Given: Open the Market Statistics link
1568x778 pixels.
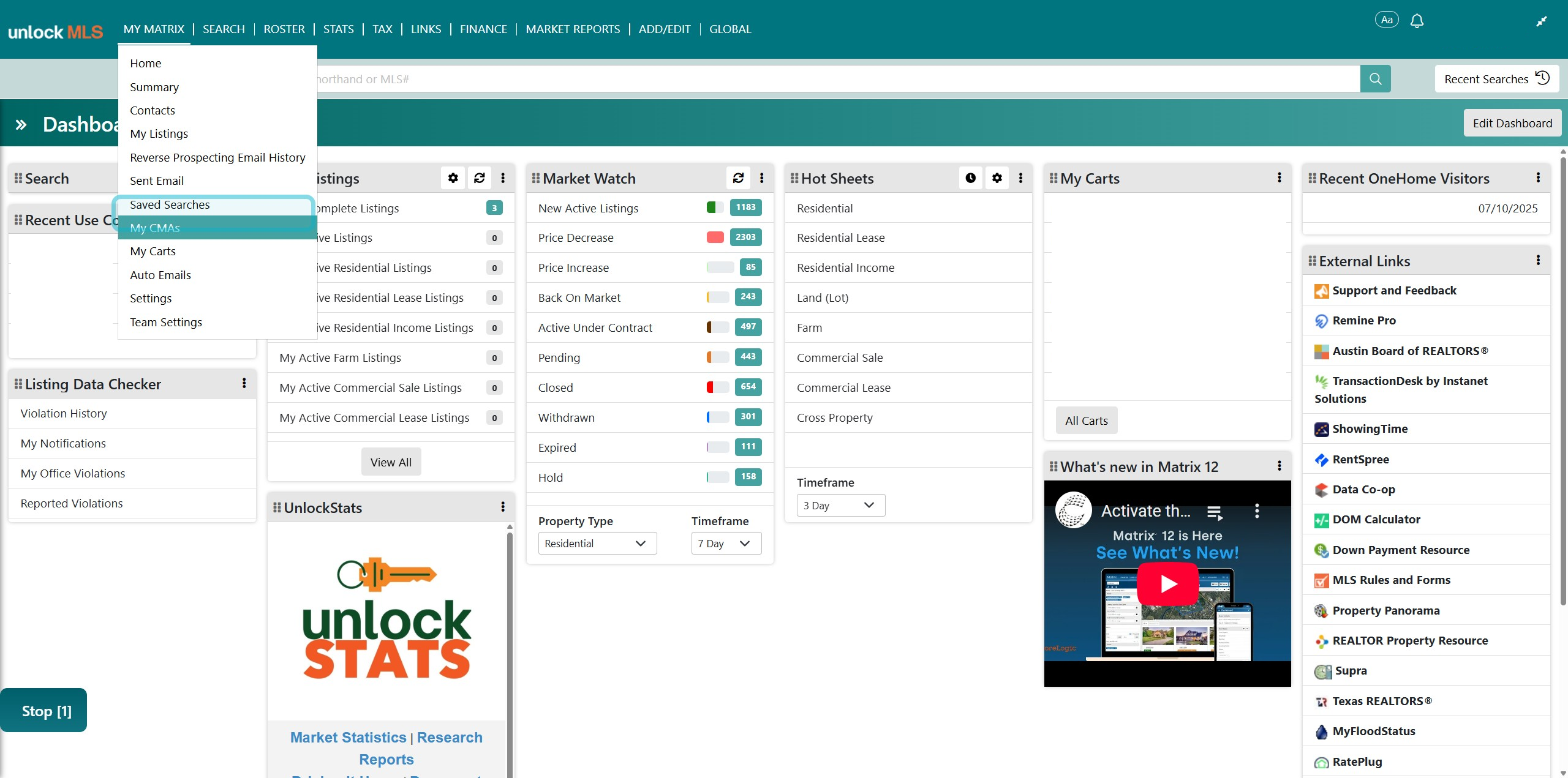Looking at the screenshot, I should coord(348,738).
